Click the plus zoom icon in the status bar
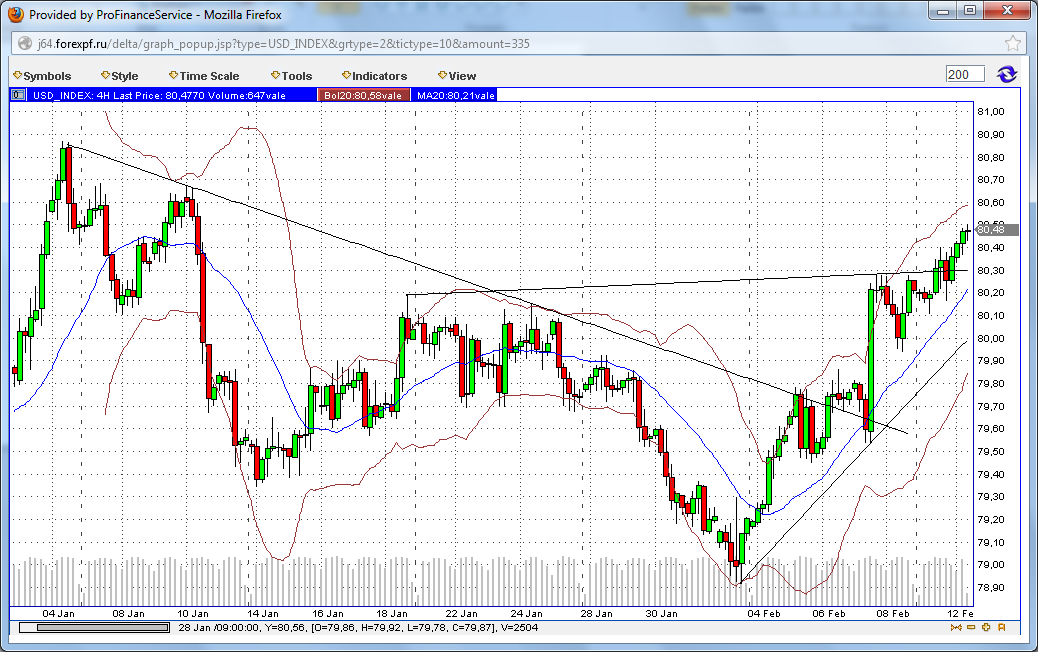Image resolution: width=1038 pixels, height=652 pixels. tap(986, 628)
